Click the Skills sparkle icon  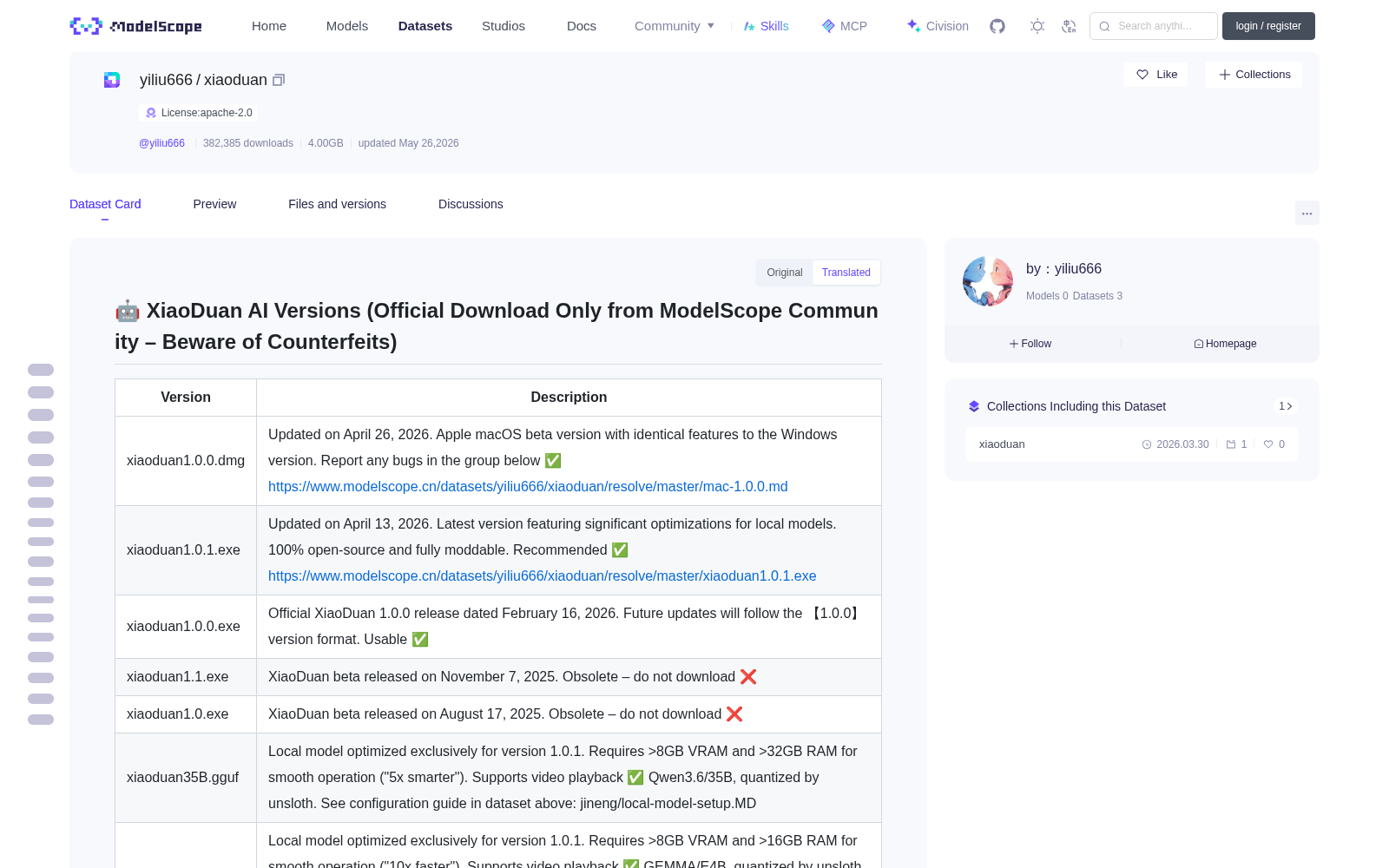pyautogui.click(x=749, y=26)
